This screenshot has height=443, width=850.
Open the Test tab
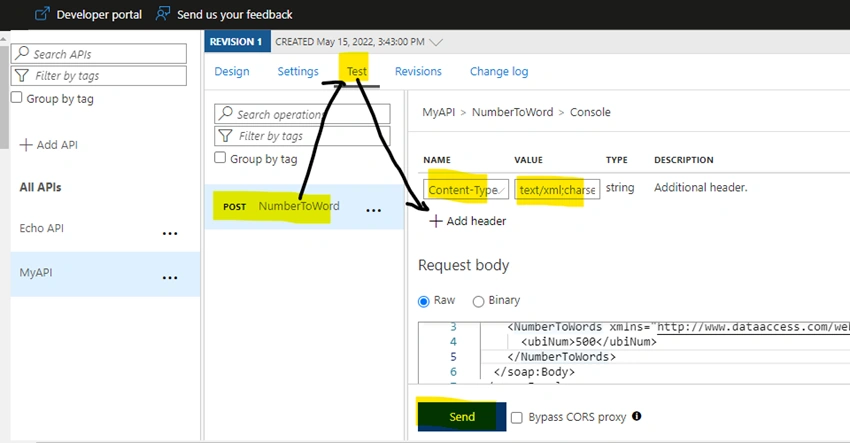pyautogui.click(x=357, y=71)
